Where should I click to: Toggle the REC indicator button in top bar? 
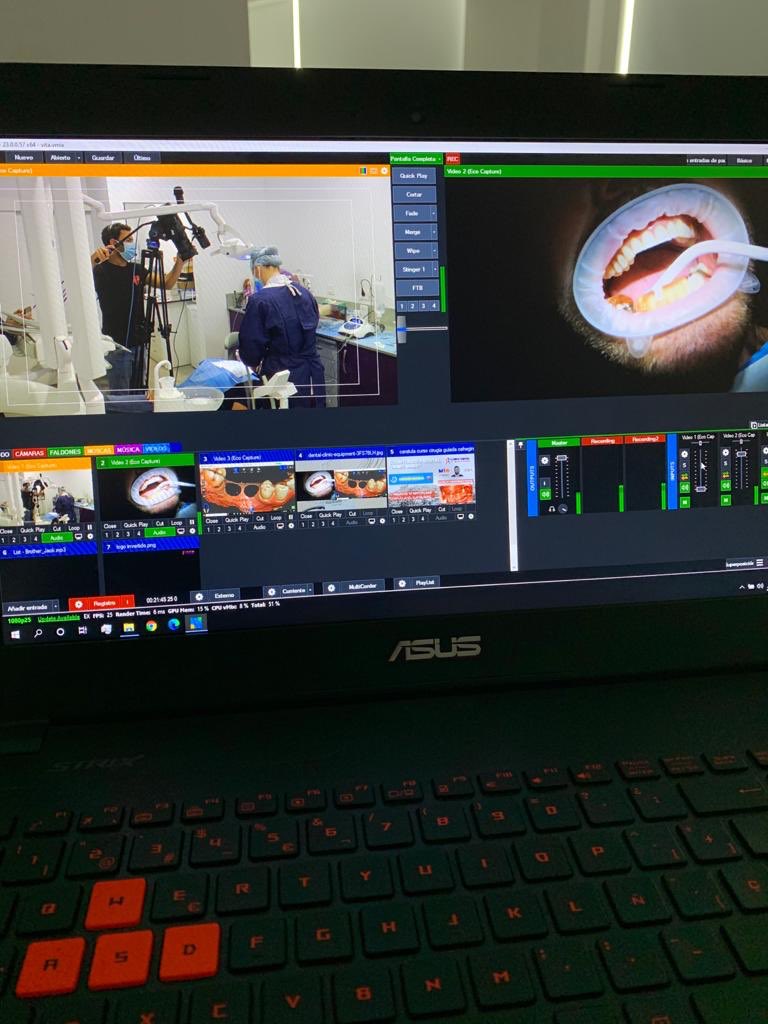click(x=453, y=159)
